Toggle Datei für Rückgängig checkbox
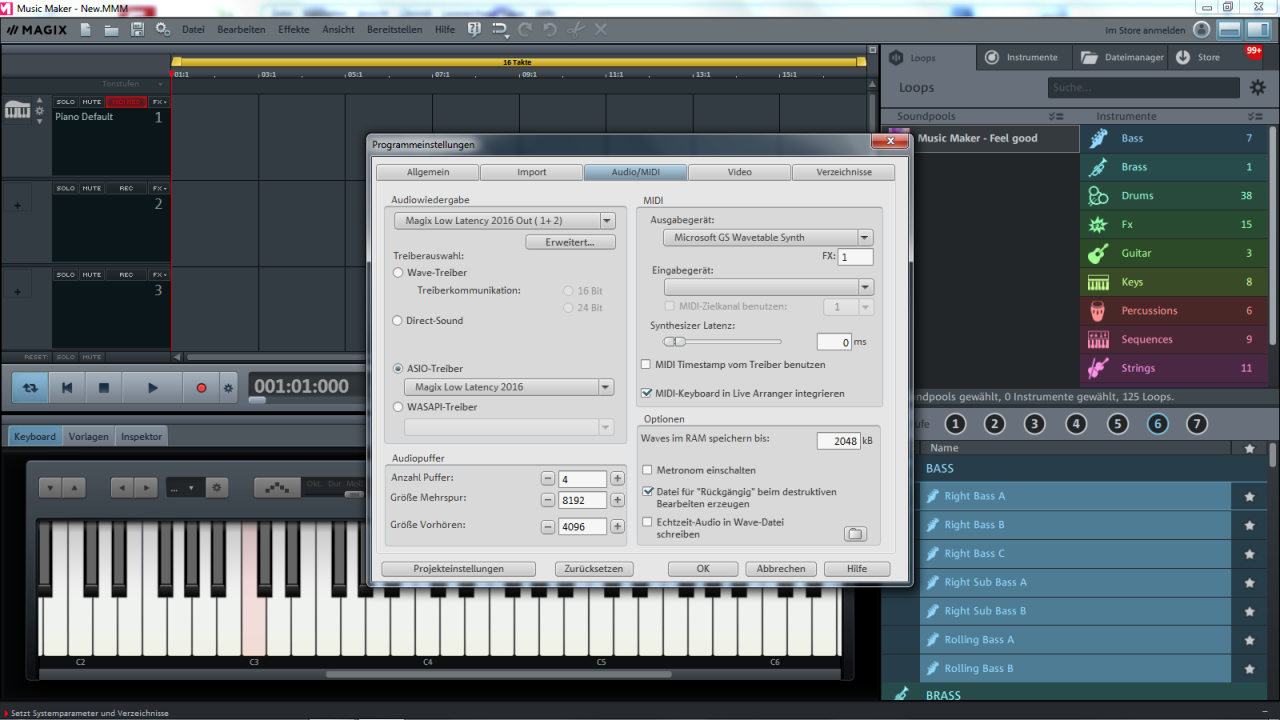 tap(647, 492)
